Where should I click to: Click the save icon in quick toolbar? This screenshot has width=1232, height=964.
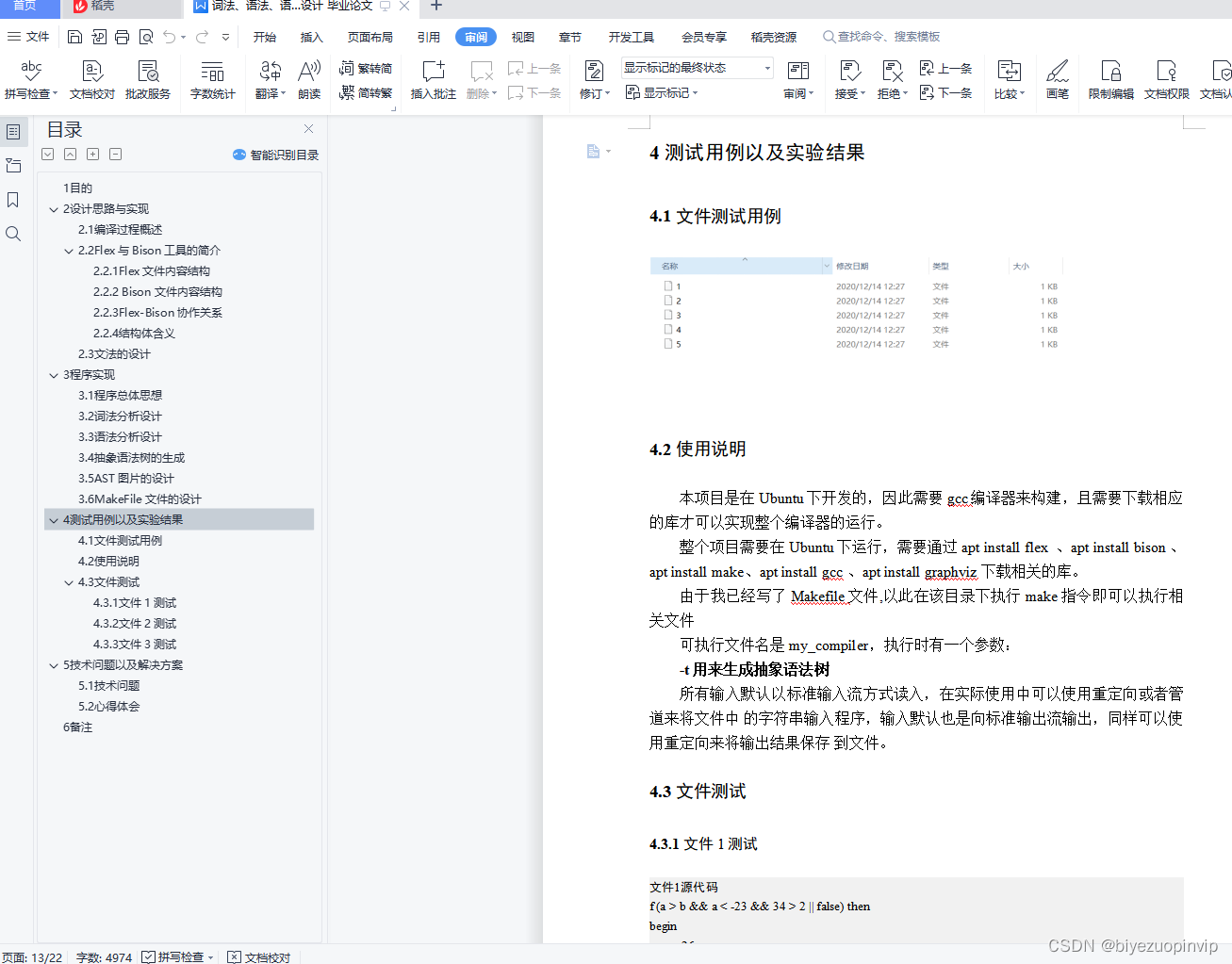[x=75, y=37]
